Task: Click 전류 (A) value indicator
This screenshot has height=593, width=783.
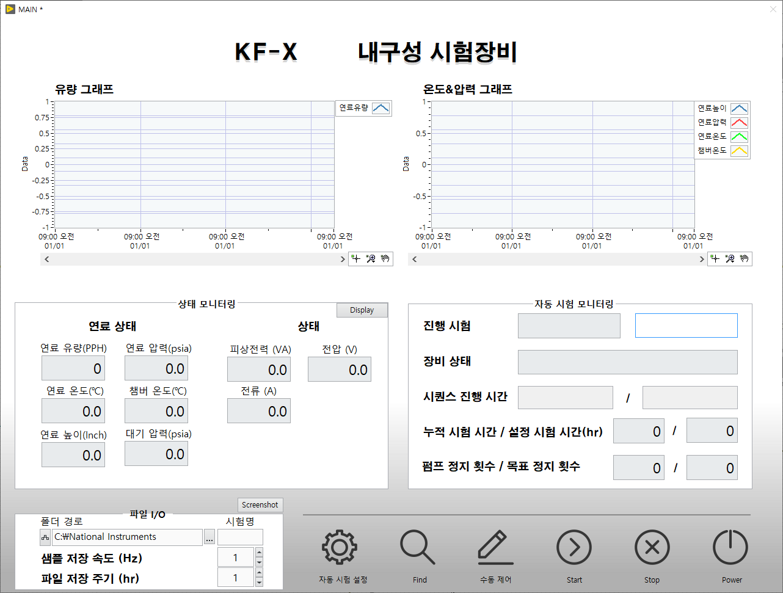Action: (x=259, y=411)
